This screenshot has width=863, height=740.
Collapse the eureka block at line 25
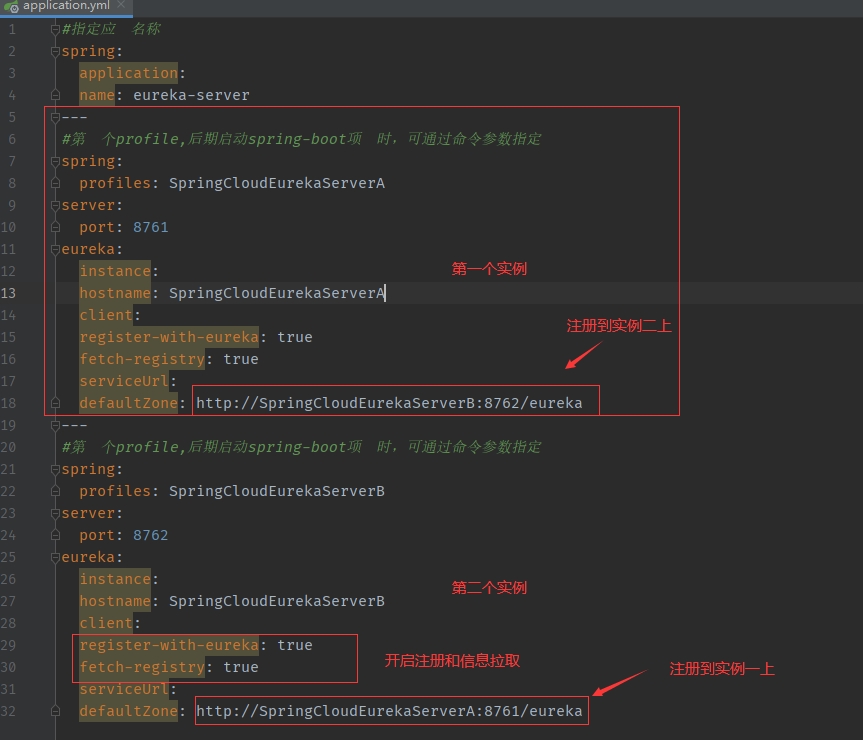[x=55, y=557]
